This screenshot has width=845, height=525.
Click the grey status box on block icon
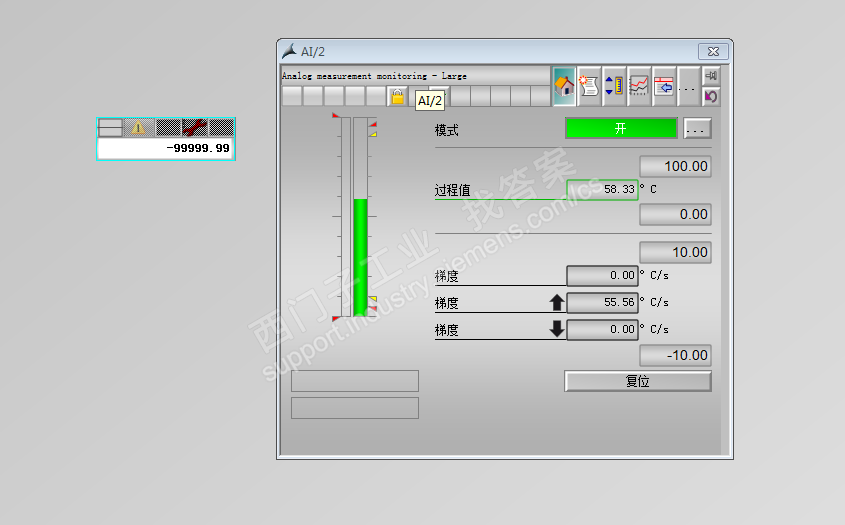coord(110,128)
